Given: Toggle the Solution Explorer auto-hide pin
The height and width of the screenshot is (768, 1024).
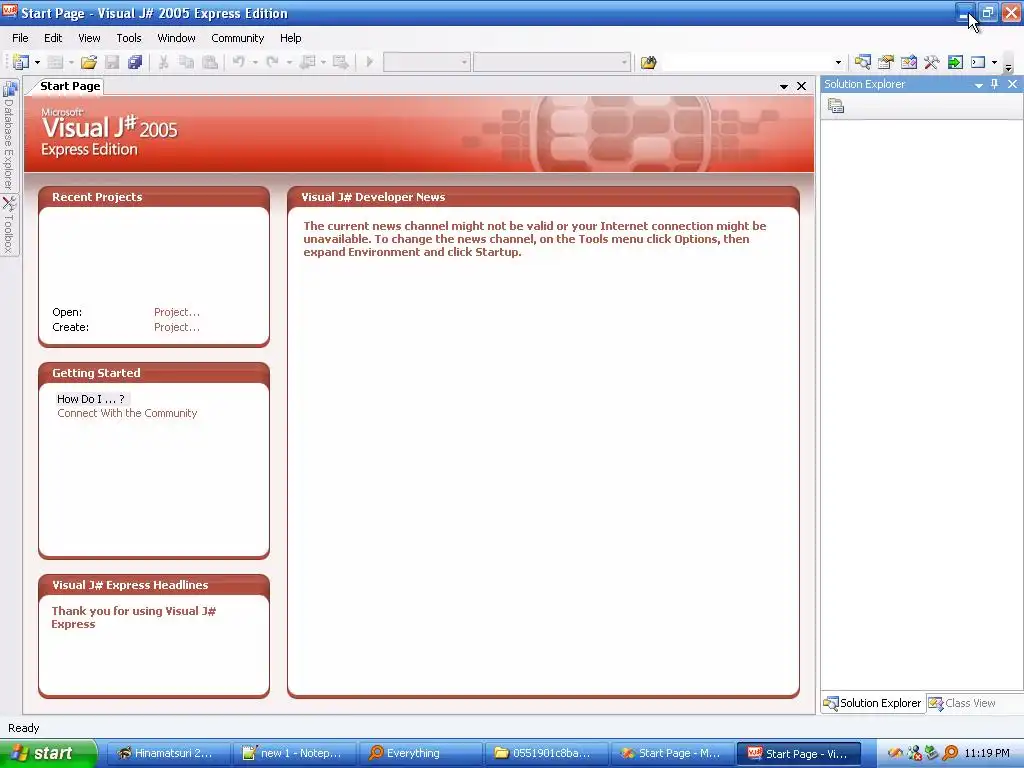Looking at the screenshot, I should tap(995, 84).
